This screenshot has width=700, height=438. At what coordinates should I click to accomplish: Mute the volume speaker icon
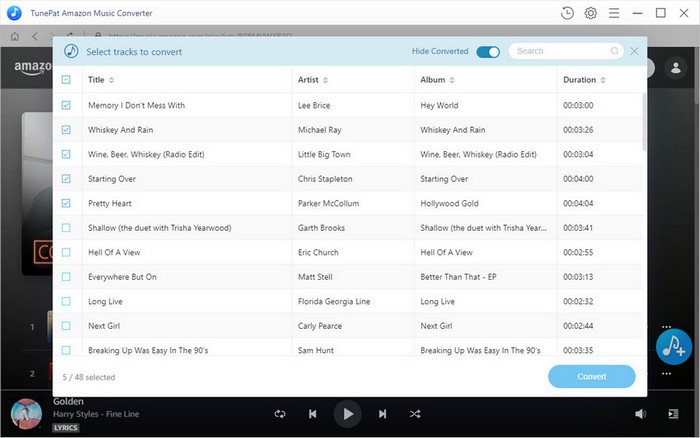click(640, 413)
